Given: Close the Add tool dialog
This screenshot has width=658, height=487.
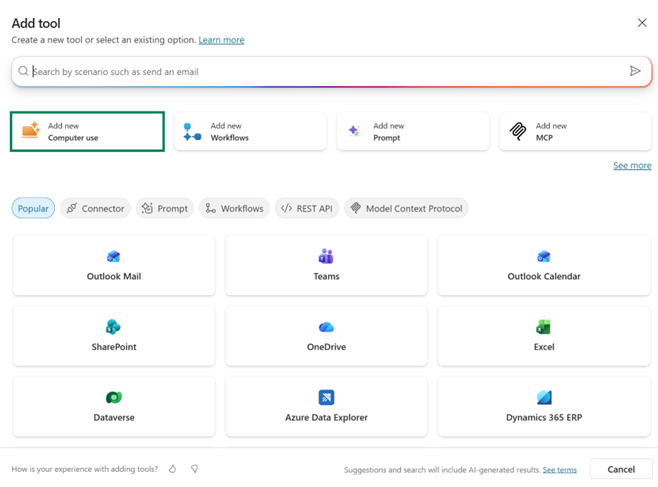Looking at the screenshot, I should tap(642, 23).
